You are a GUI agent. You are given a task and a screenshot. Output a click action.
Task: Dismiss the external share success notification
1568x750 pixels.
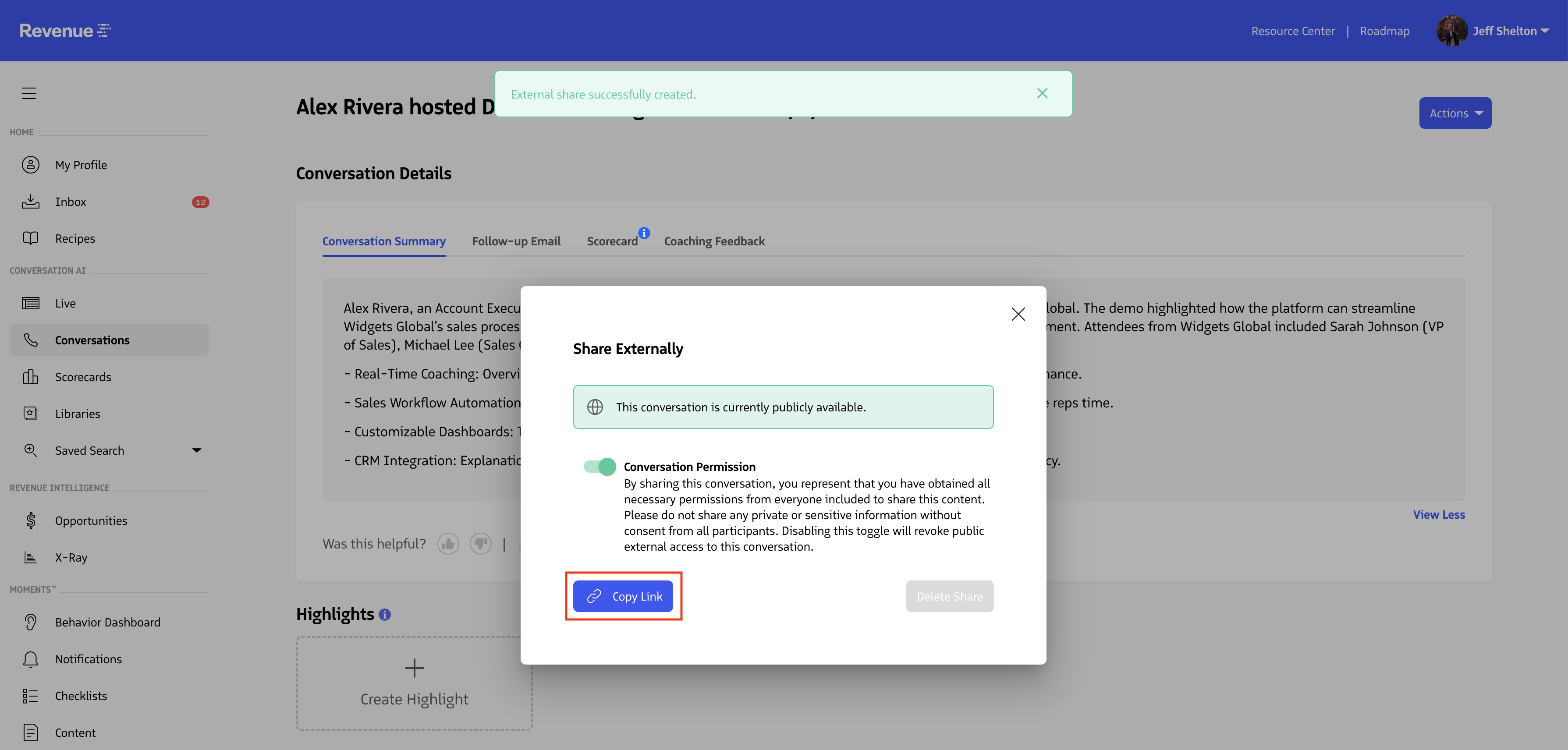[x=1042, y=93]
